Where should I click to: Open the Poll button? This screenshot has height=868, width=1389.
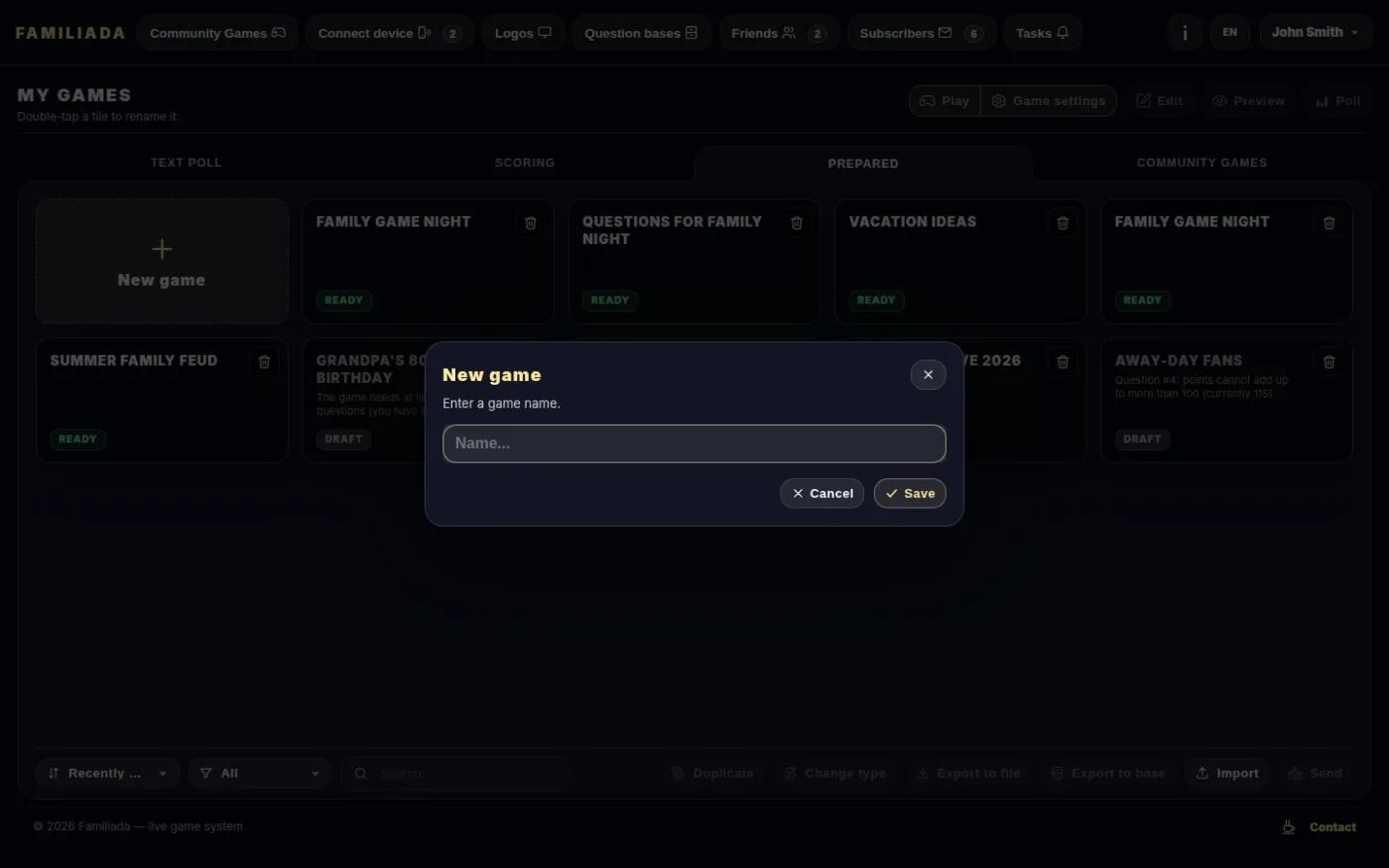click(x=1337, y=101)
